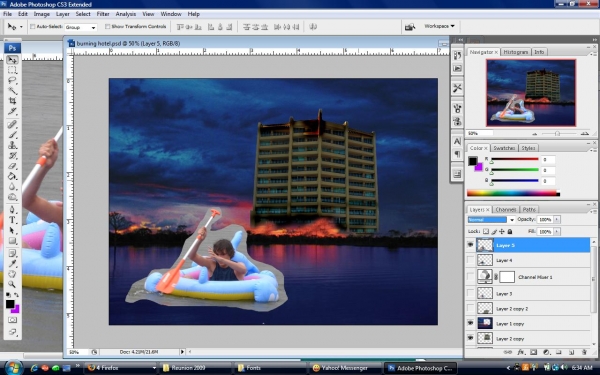This screenshot has width=600, height=375.
Task: Select Layer 3 in Layers panel
Action: pos(534,293)
